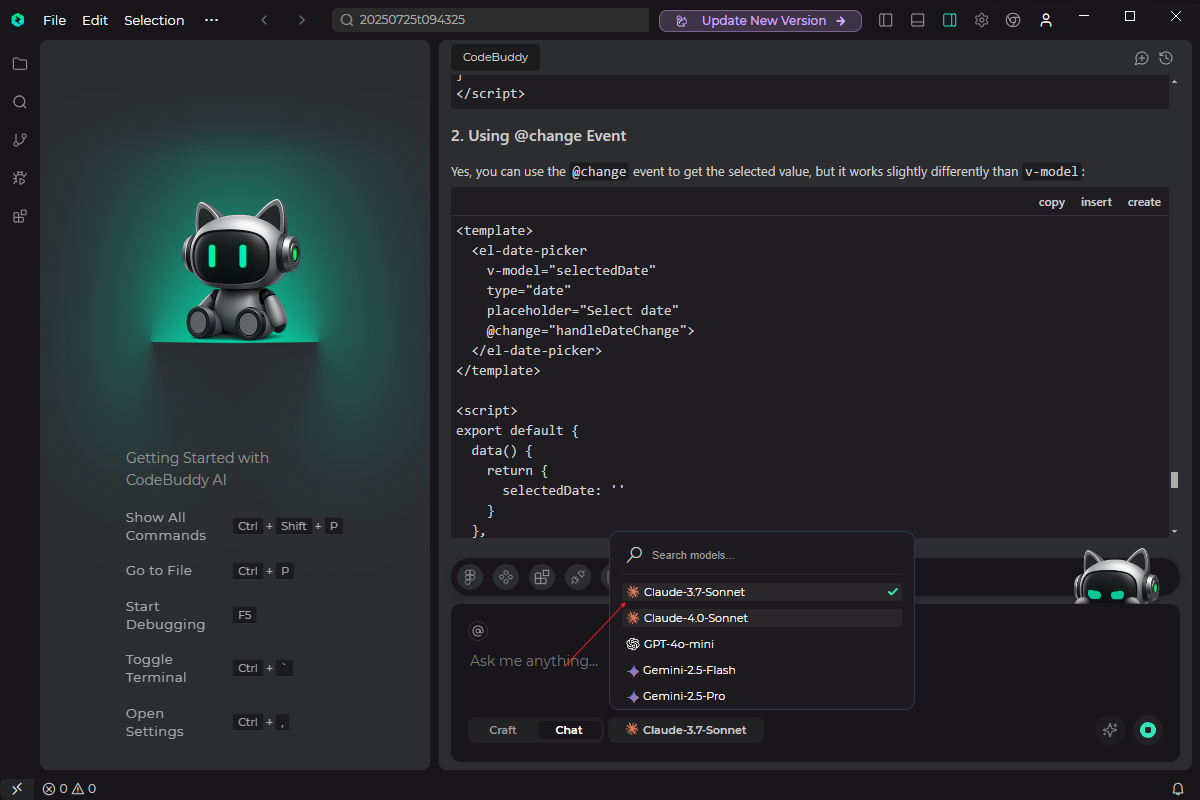Open the File menu
The height and width of the screenshot is (800, 1200).
point(55,20)
